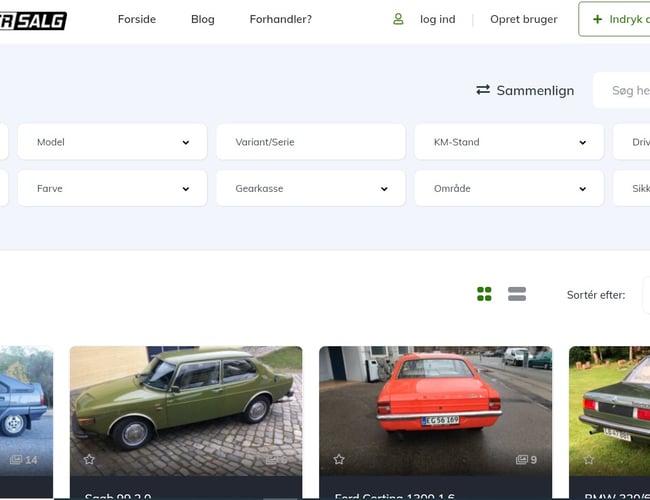Screen dimensions: 650x500
Task: Click the Sammenlign compare button
Action: click(x=525, y=90)
